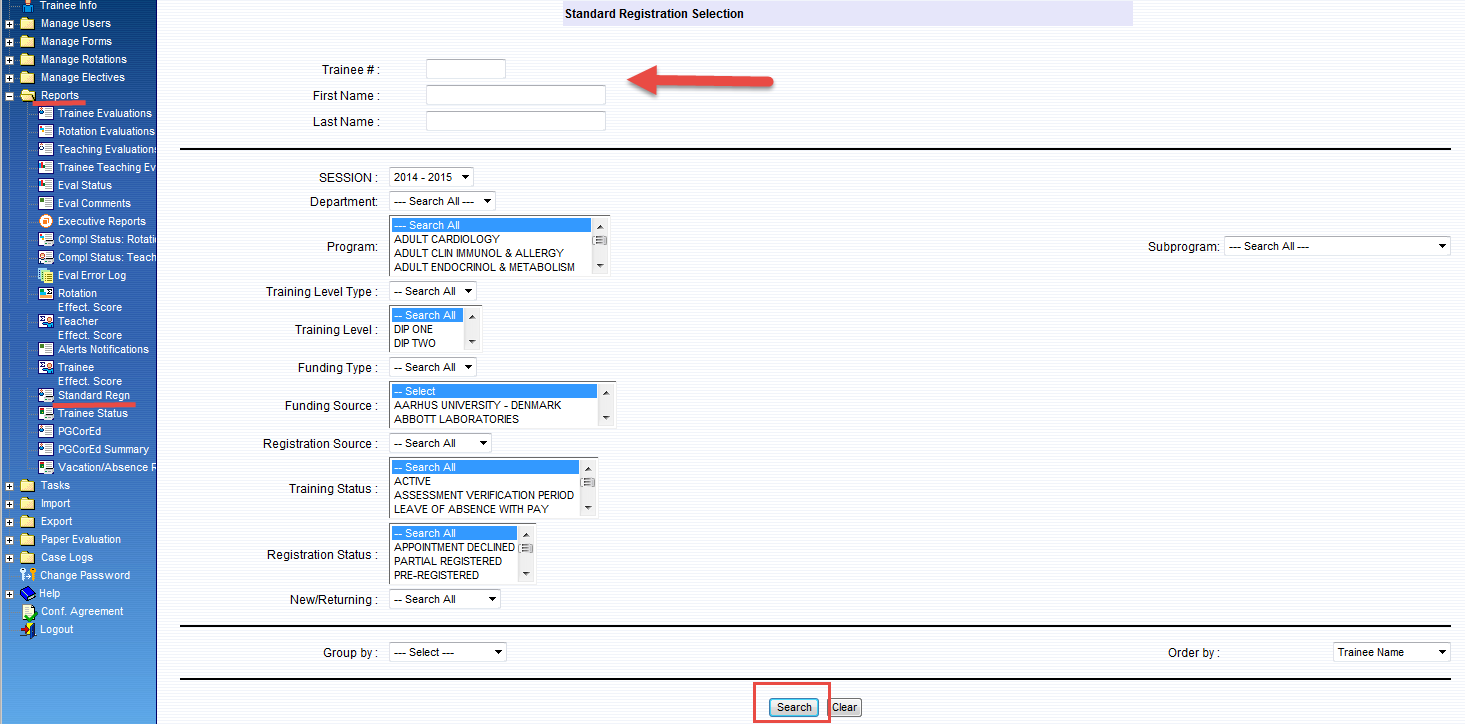Click the Rotation Effect. Score icon
This screenshot has height=724, width=1465.
point(46,294)
